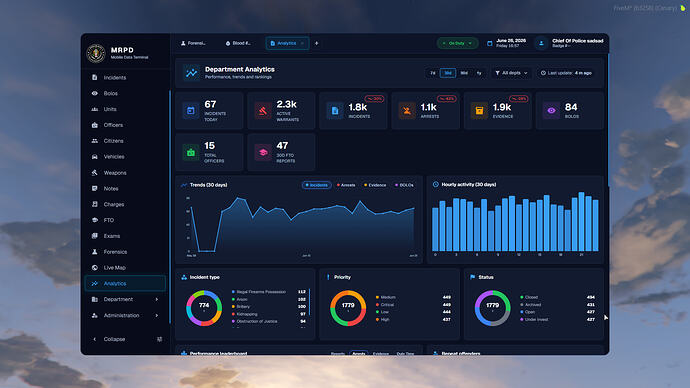Click the calendar icon beside the date
This screenshot has width=690, height=388.
point(489,43)
